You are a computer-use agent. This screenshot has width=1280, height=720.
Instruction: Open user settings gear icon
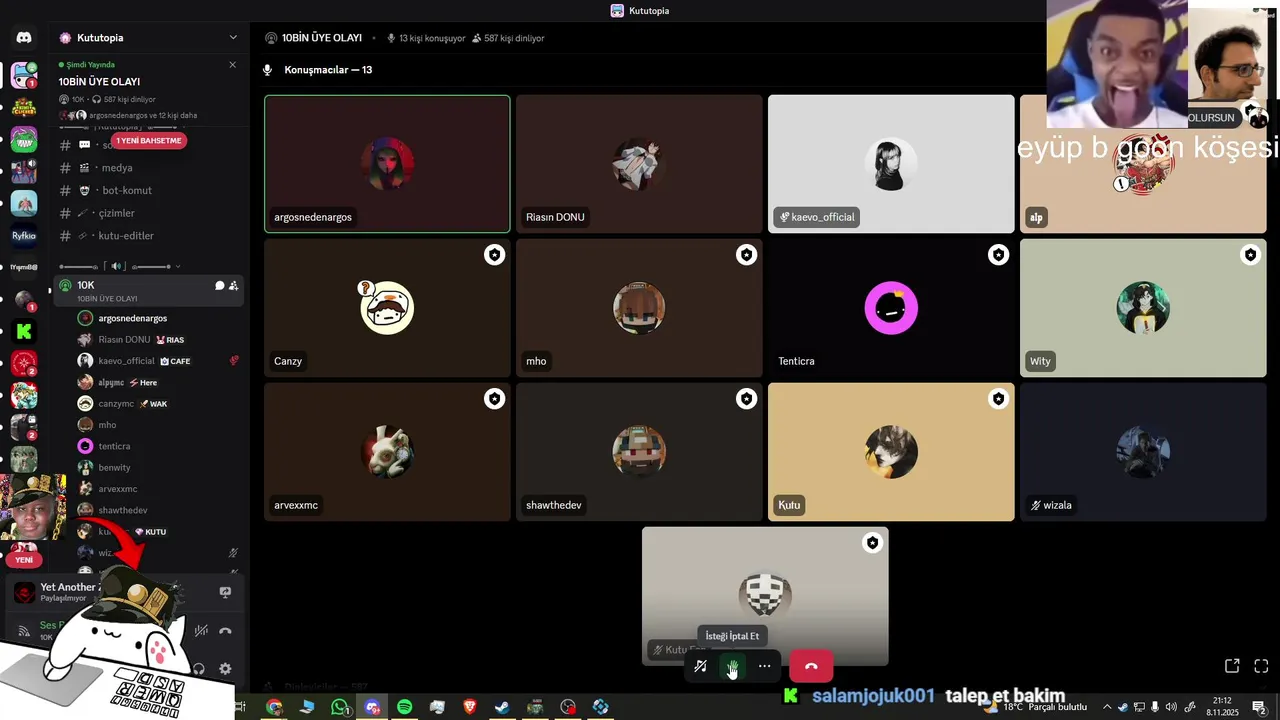coord(225,669)
